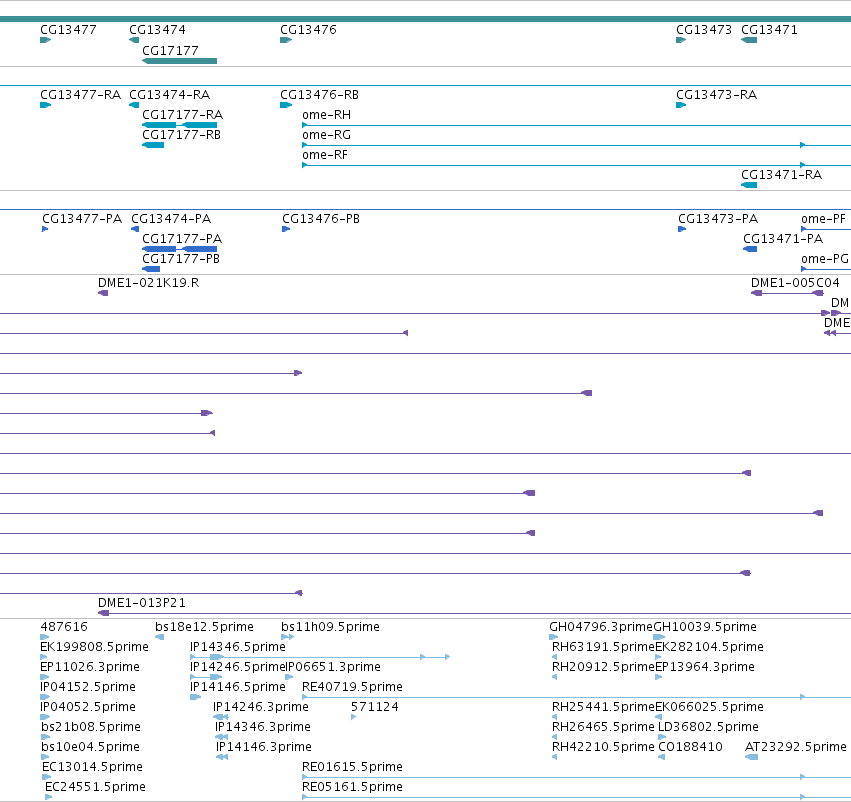
Task: Click the "ome-PG" protein label
Action: [825, 259]
